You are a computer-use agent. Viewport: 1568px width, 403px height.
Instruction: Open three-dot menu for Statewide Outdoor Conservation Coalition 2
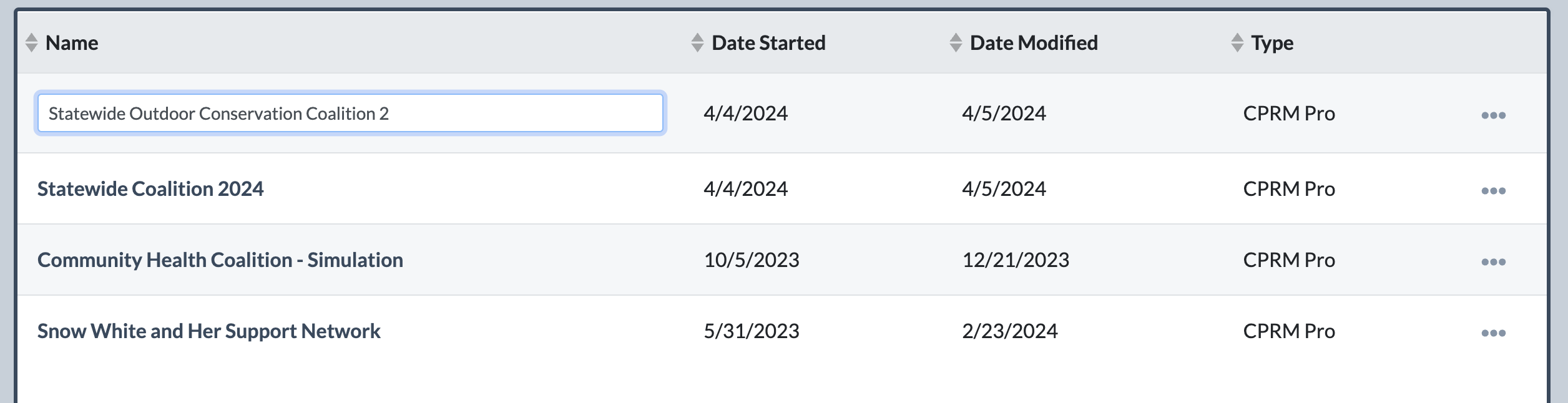coord(1493,115)
